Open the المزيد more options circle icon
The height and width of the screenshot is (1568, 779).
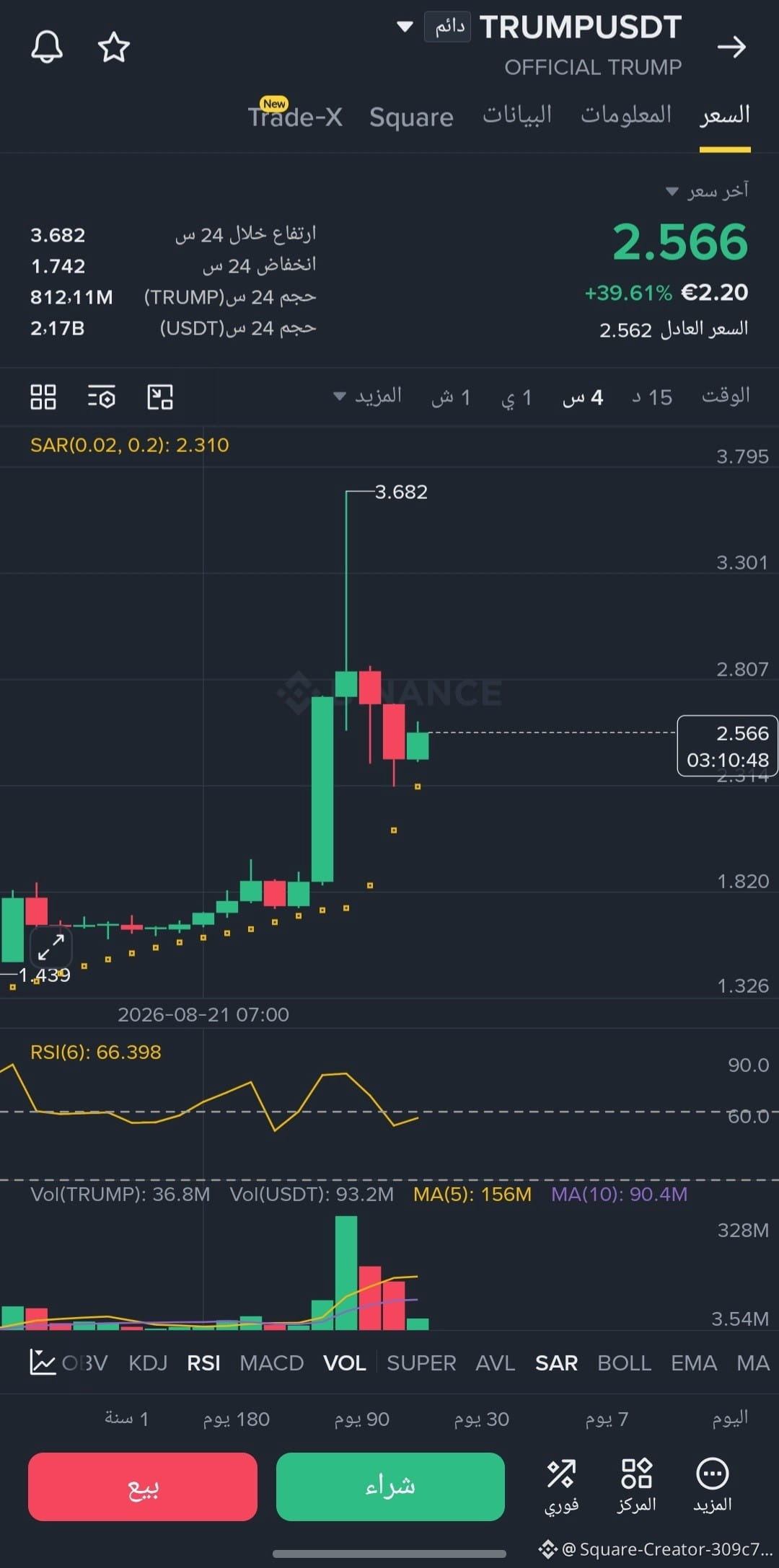click(x=713, y=1486)
